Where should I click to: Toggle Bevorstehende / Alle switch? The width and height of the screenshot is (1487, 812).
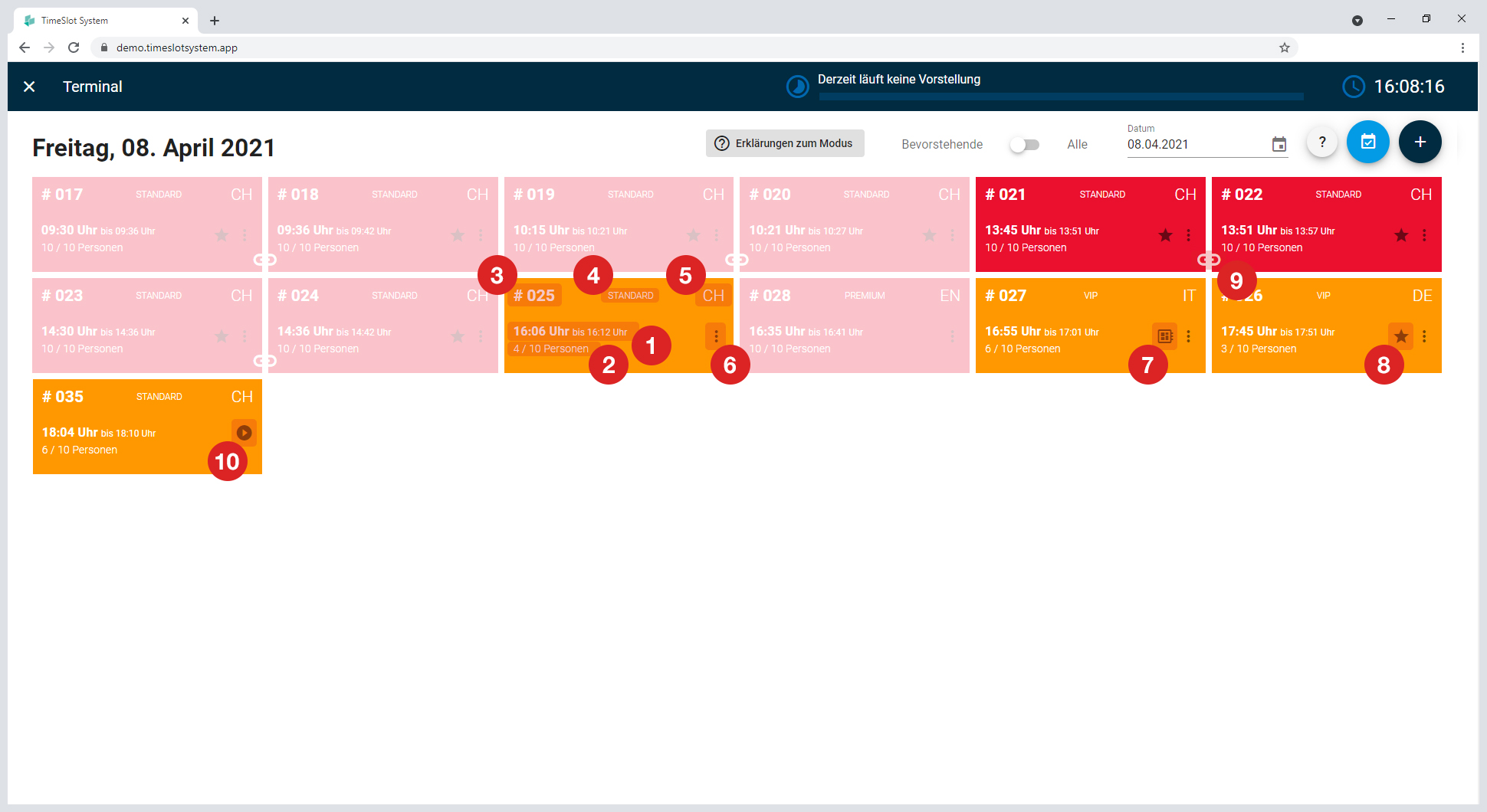point(1025,144)
